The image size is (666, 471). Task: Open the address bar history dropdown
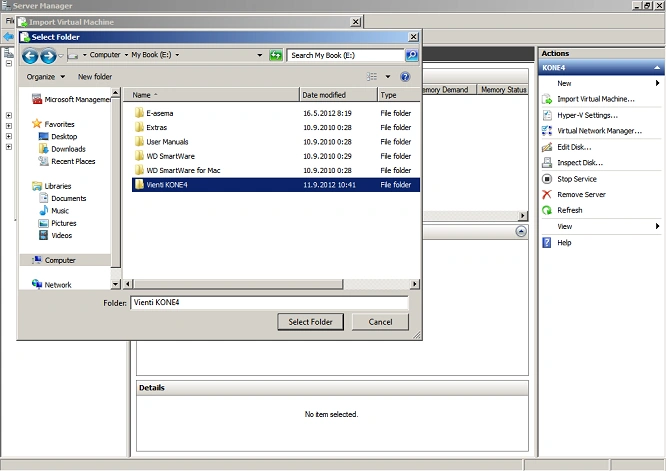[x=260, y=55]
